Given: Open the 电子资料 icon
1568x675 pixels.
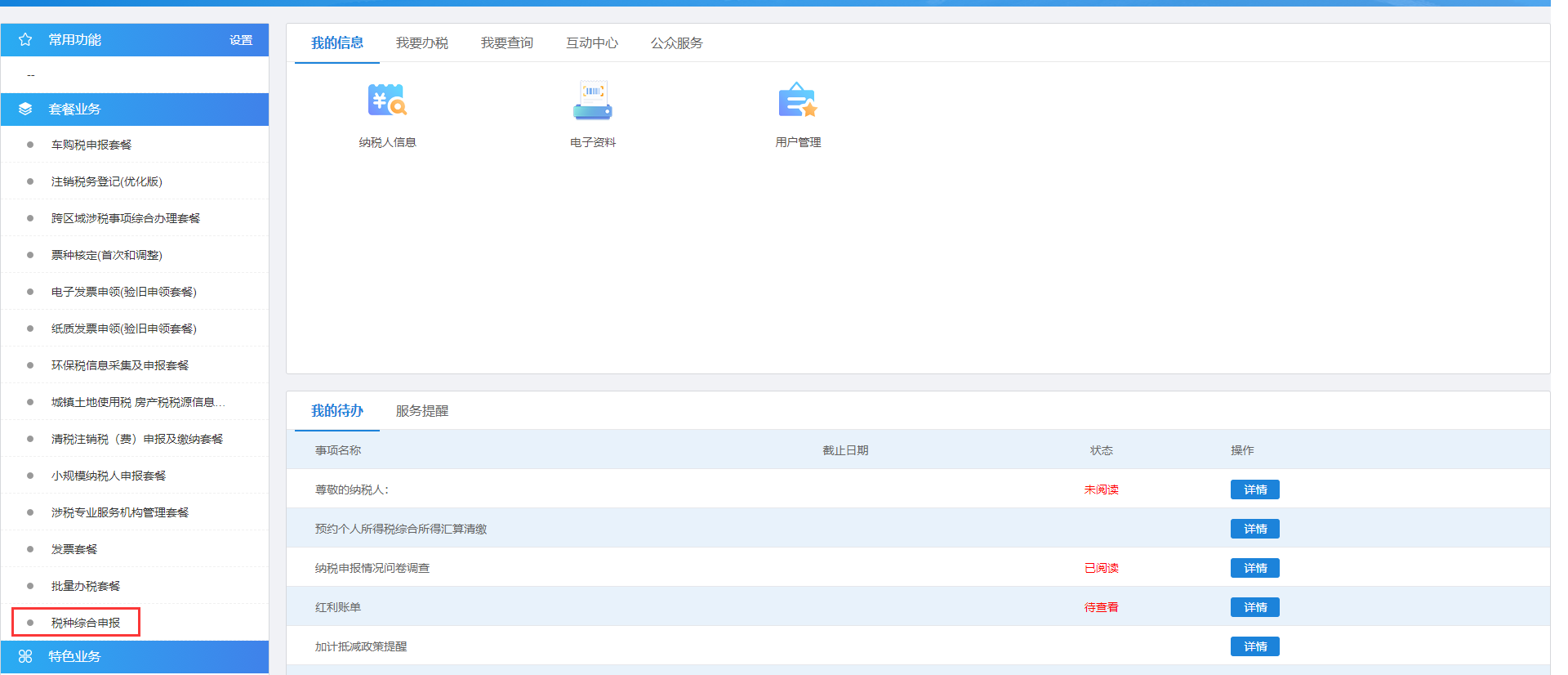Looking at the screenshot, I should click(x=593, y=101).
